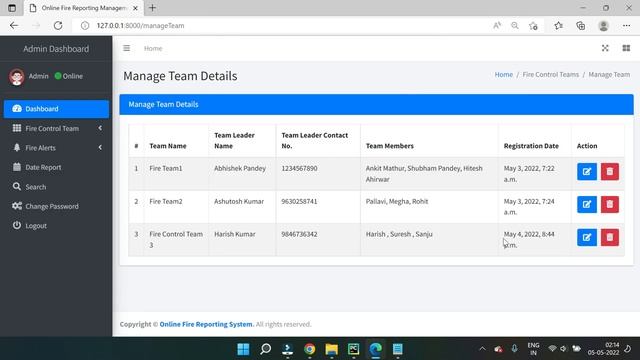Open the read aloud icon
Screen dimensions: 640x360
(x=497, y=25)
